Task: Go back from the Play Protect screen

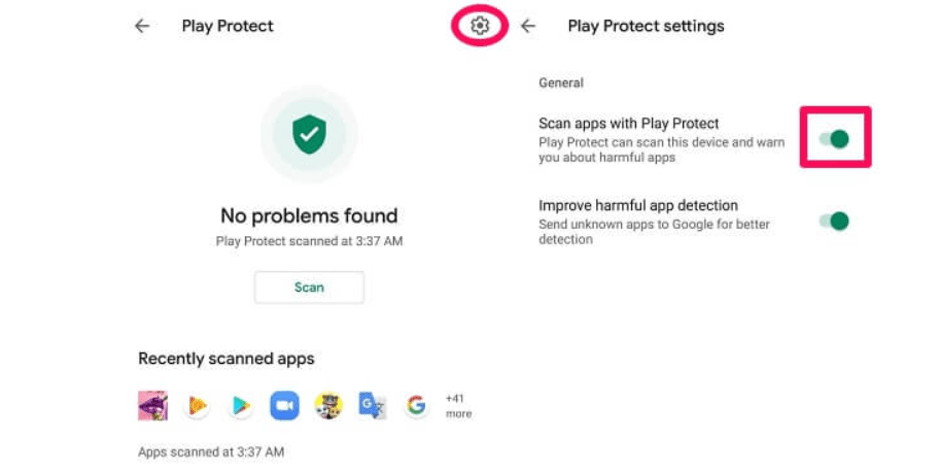Action: click(142, 26)
